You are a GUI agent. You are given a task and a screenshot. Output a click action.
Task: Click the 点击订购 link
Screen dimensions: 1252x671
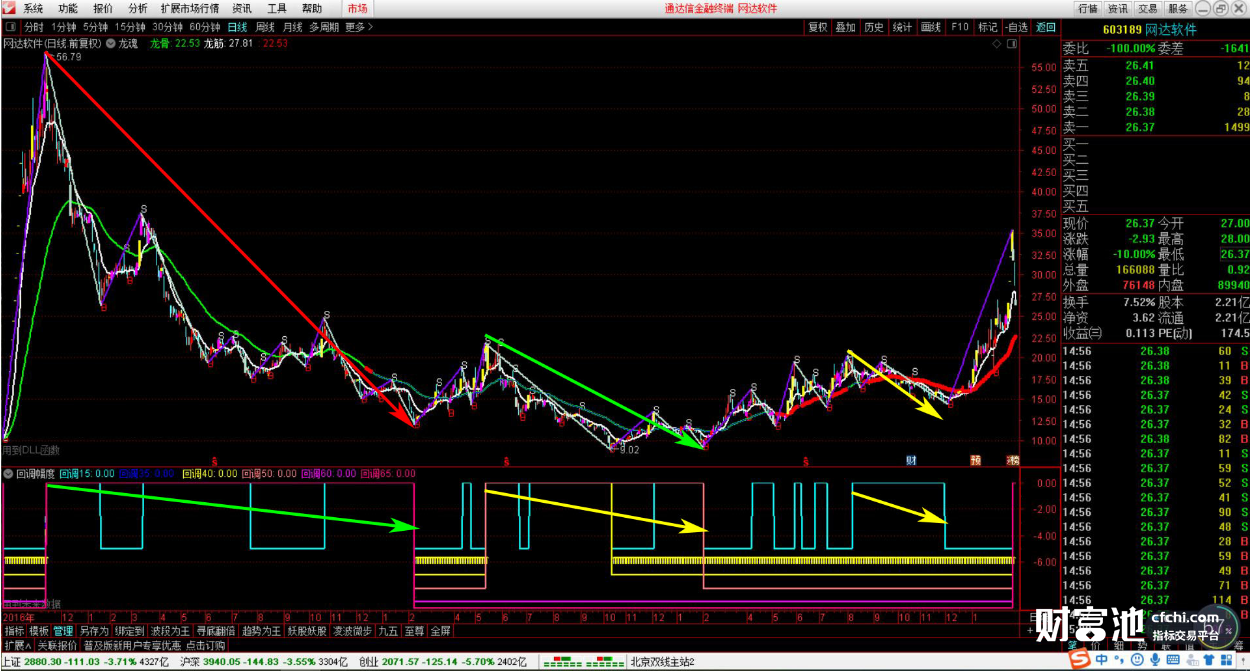205,645
